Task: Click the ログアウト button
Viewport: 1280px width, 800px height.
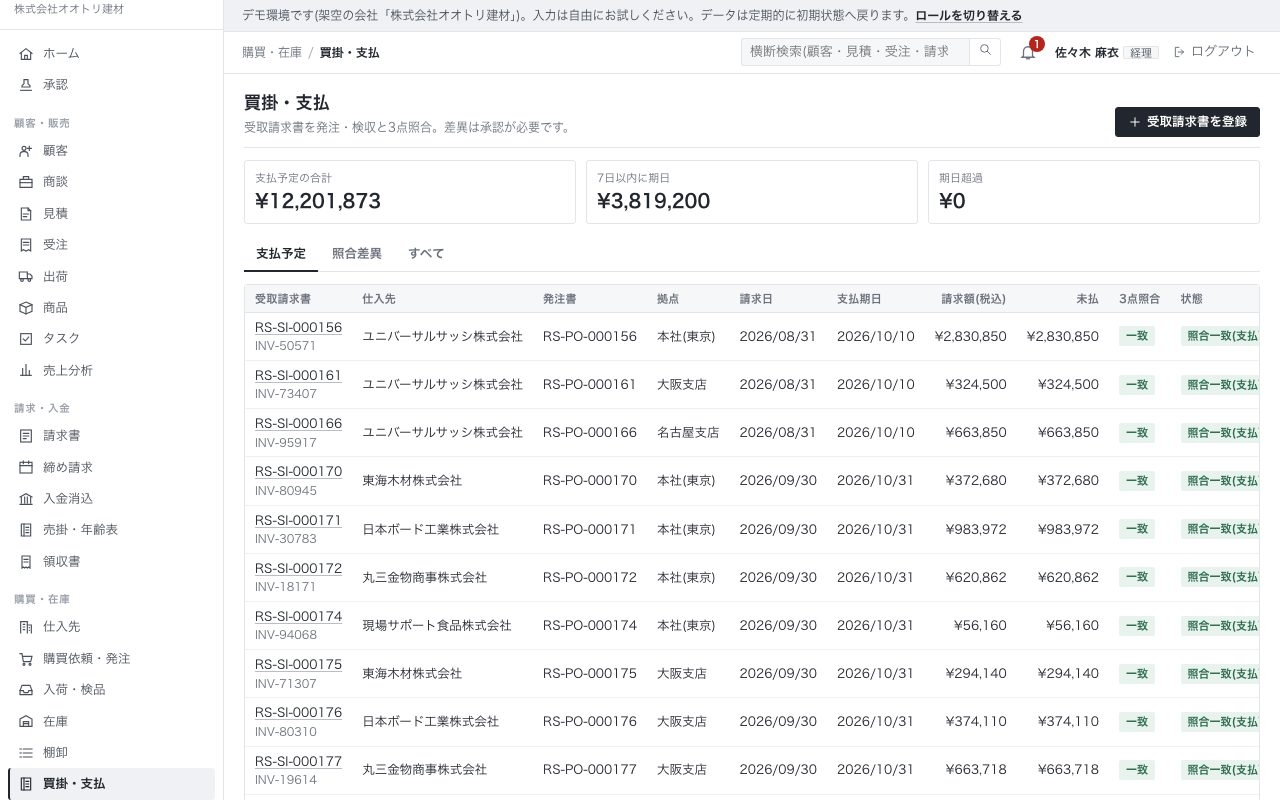Action: click(x=1214, y=52)
